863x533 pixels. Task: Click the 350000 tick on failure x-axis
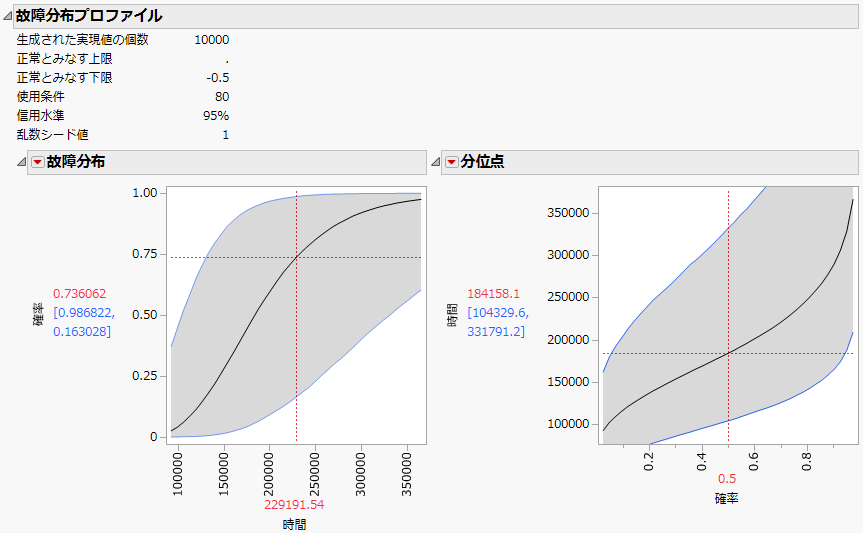point(407,474)
